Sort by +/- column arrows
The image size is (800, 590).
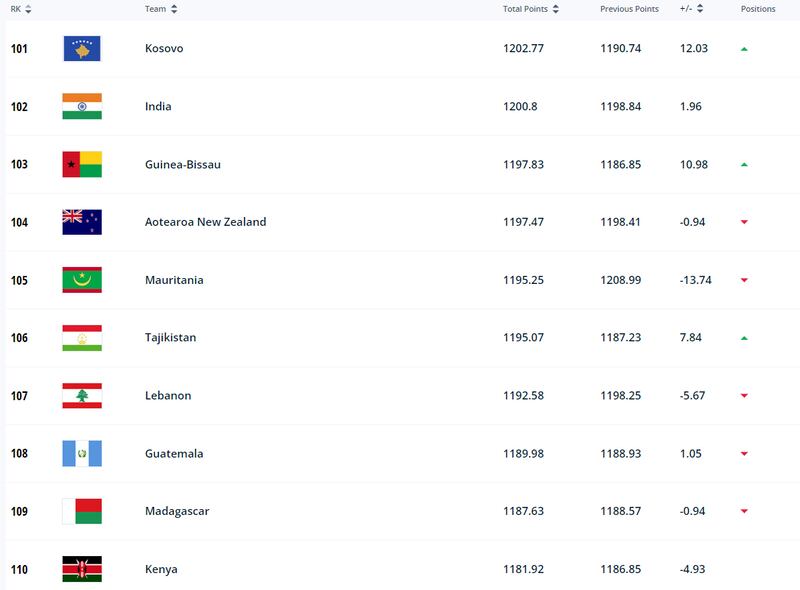point(700,9)
